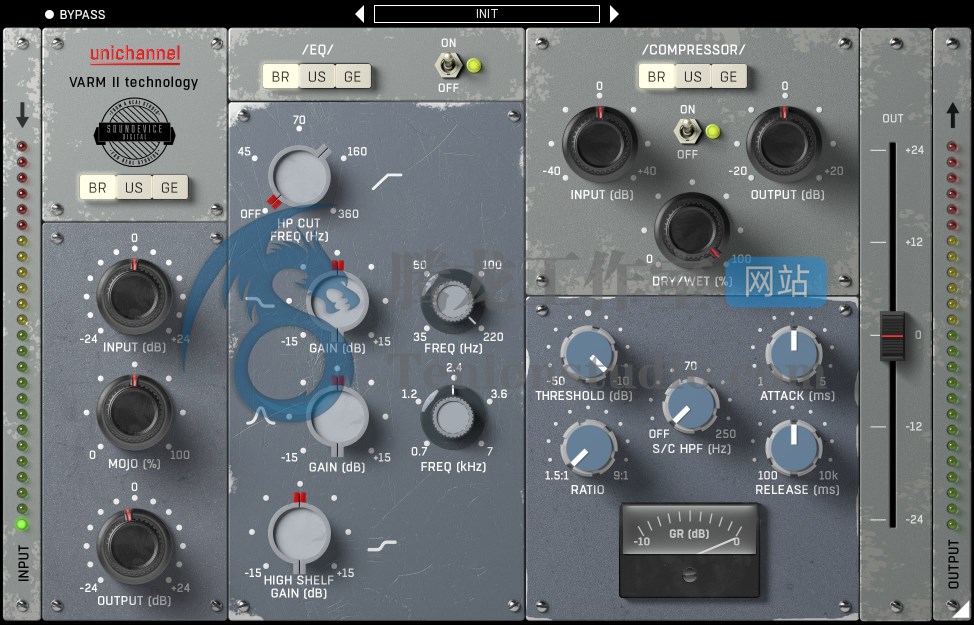Viewport: 974px width, 625px height.
Task: Toggle the BYPASS indicator
Action: coord(50,14)
